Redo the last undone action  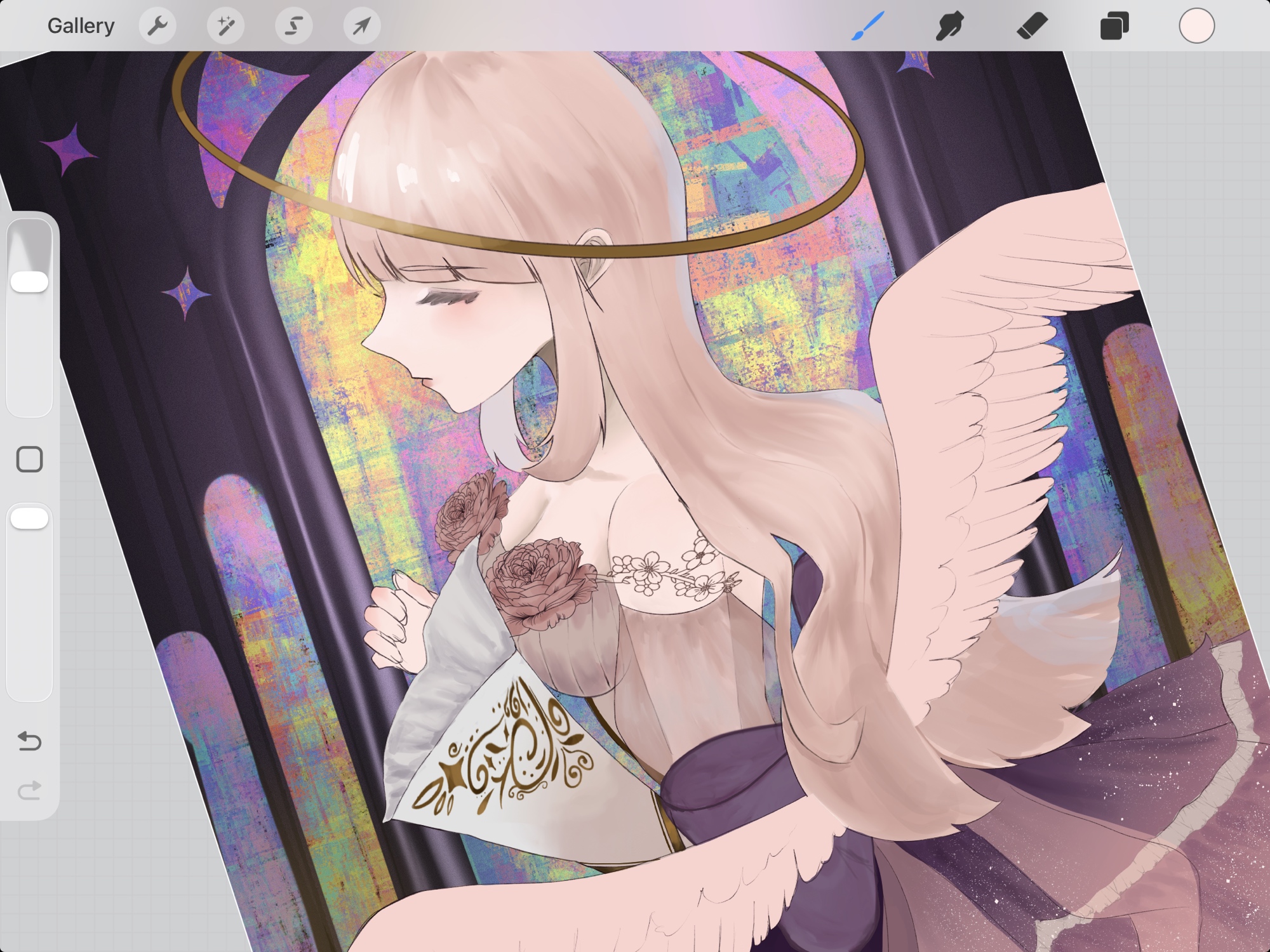(x=29, y=790)
